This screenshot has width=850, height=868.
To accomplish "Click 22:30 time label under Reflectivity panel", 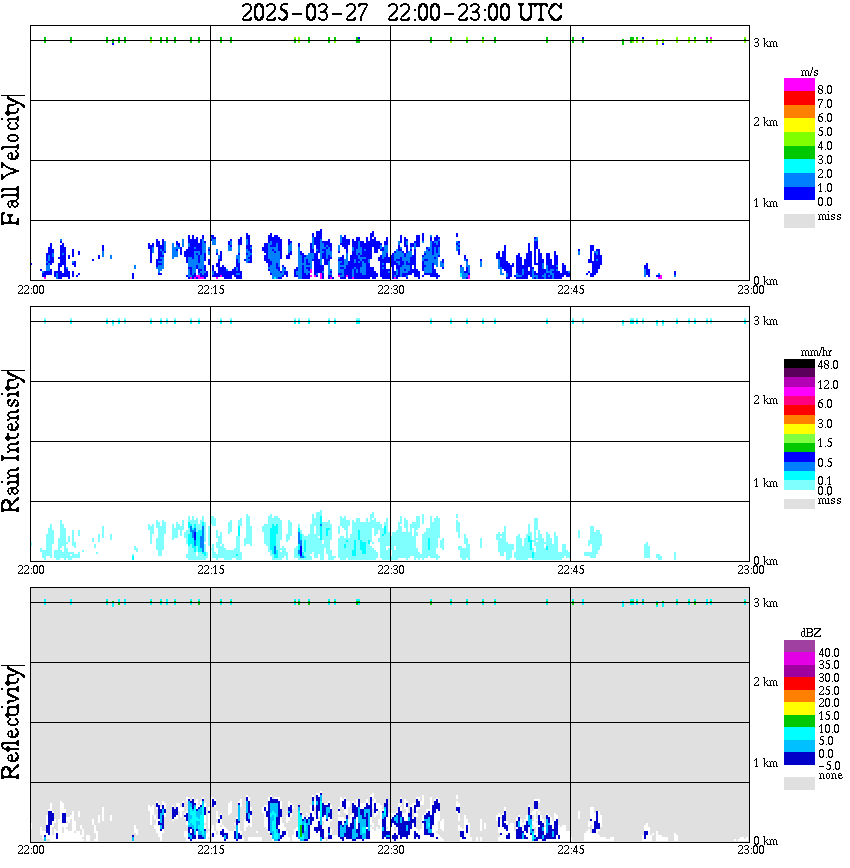I will [x=391, y=850].
